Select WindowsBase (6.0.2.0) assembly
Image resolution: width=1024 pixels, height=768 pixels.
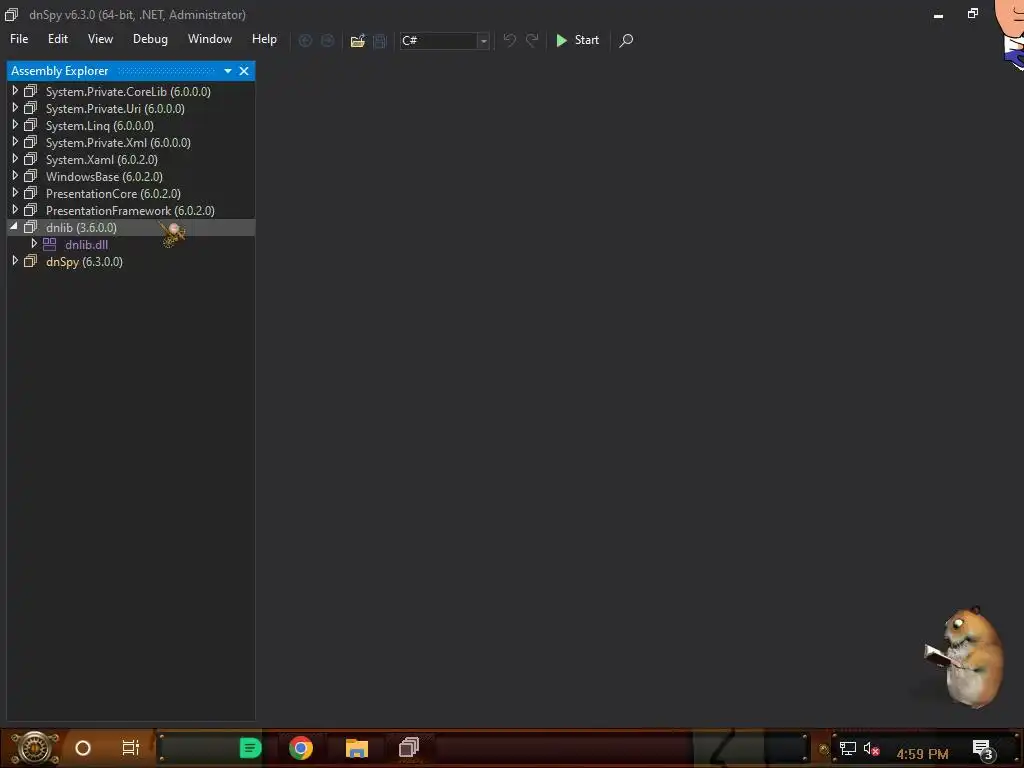(x=104, y=176)
